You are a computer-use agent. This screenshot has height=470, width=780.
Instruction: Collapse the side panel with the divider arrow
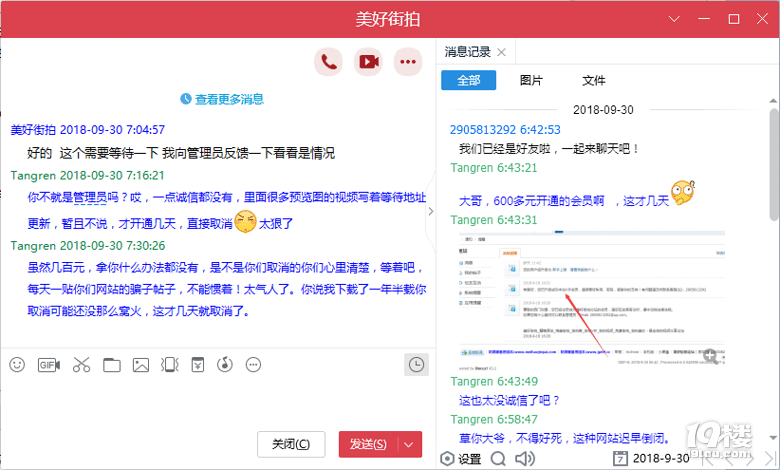coord(431,211)
